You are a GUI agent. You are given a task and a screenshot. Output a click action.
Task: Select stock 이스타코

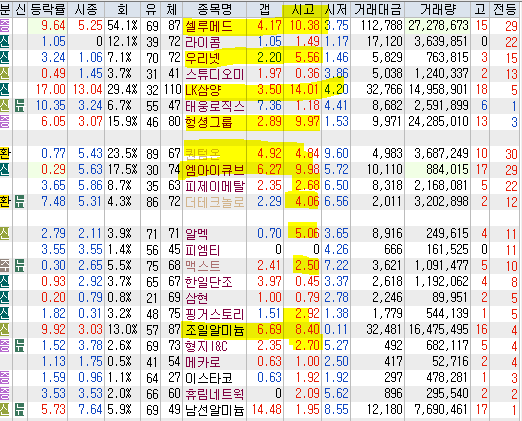209,378
